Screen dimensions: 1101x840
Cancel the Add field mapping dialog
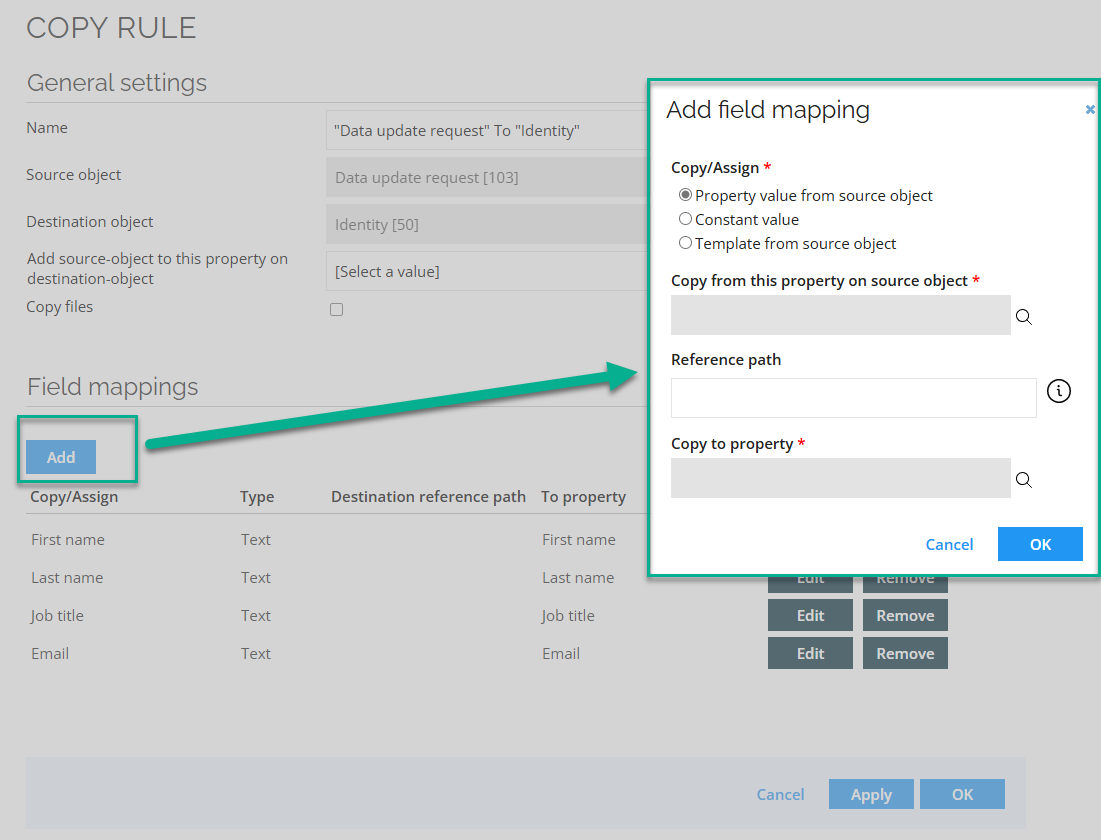[x=949, y=544]
